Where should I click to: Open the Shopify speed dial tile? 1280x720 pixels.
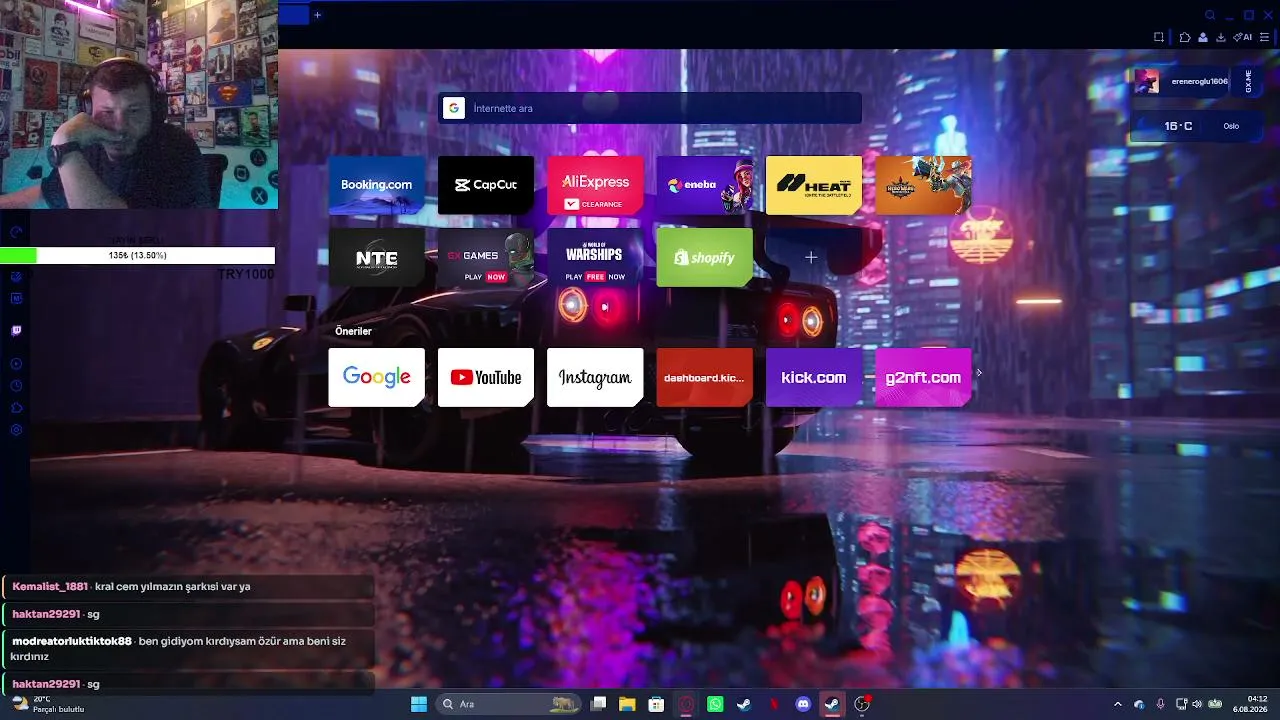pos(704,257)
